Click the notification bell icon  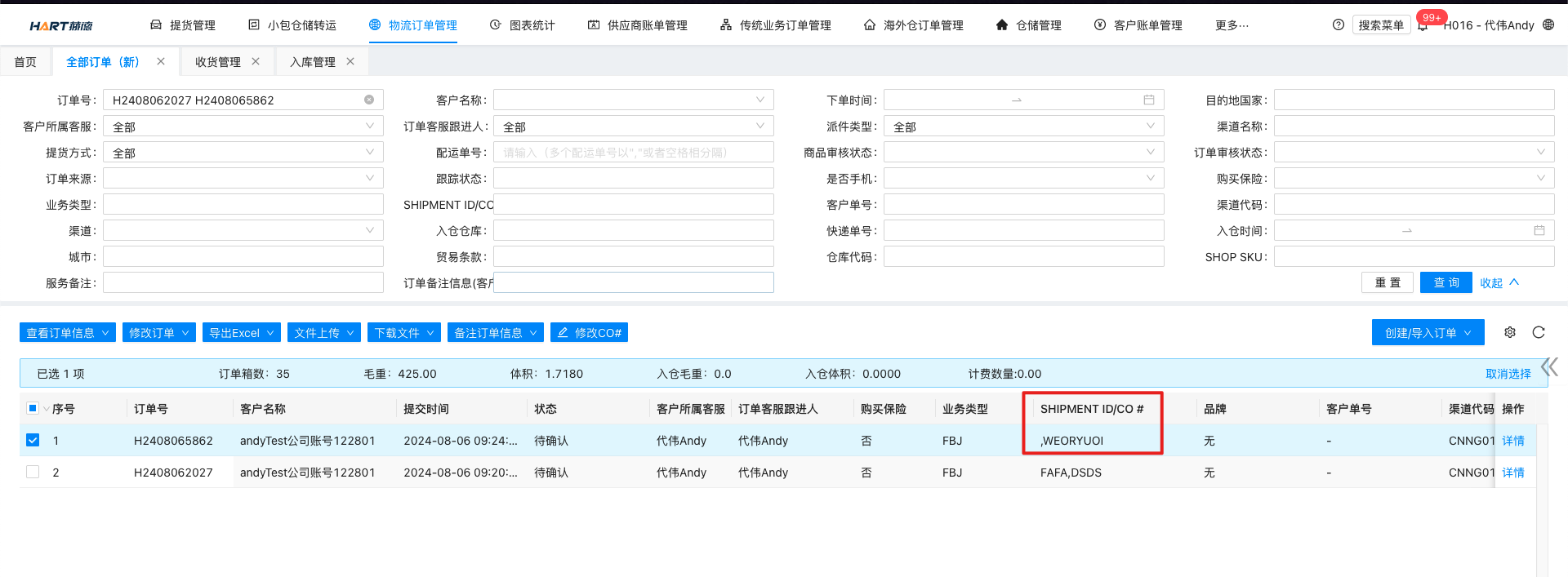click(1423, 26)
